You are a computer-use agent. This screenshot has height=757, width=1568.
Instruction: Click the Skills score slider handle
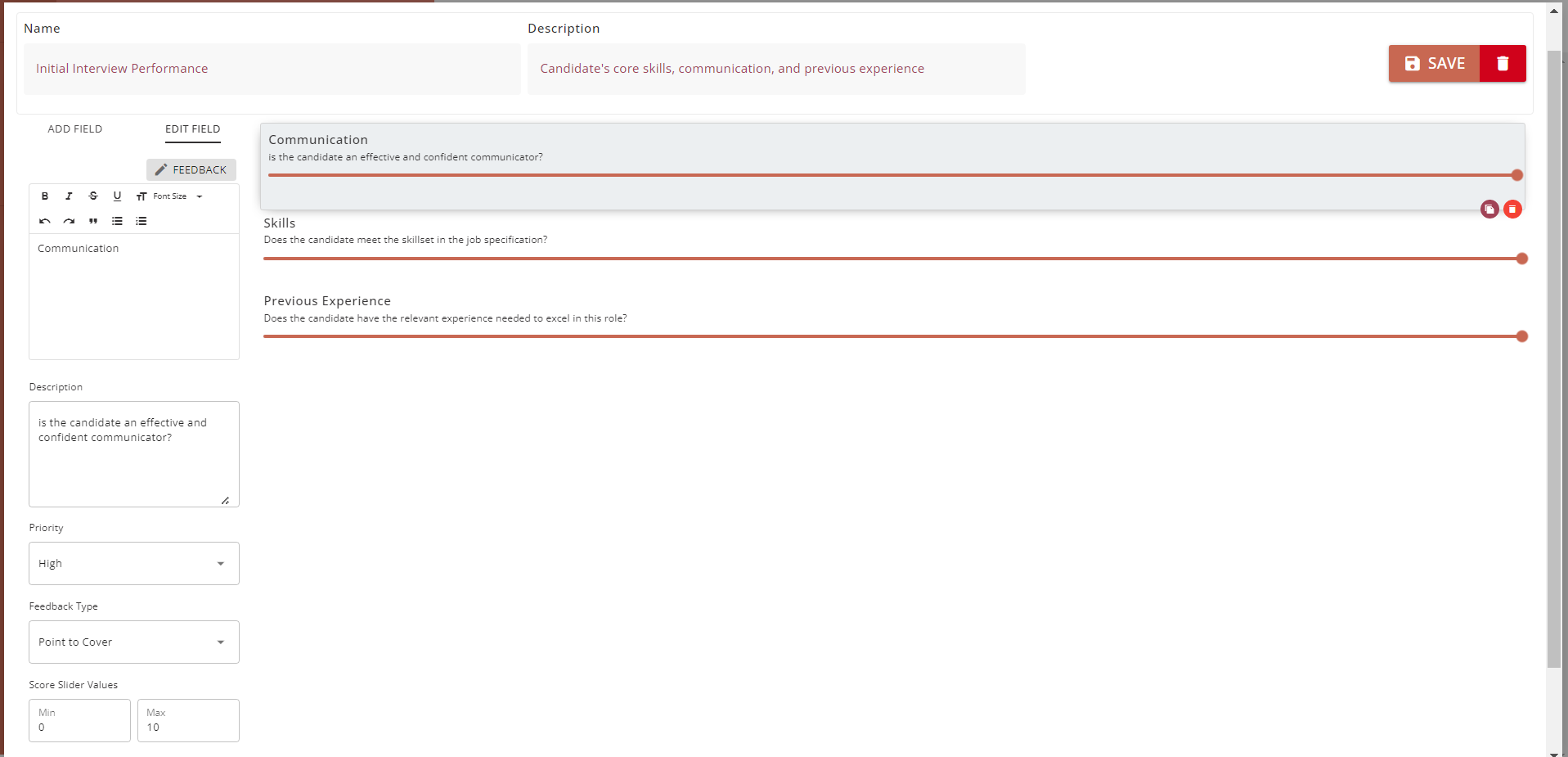(1521, 259)
